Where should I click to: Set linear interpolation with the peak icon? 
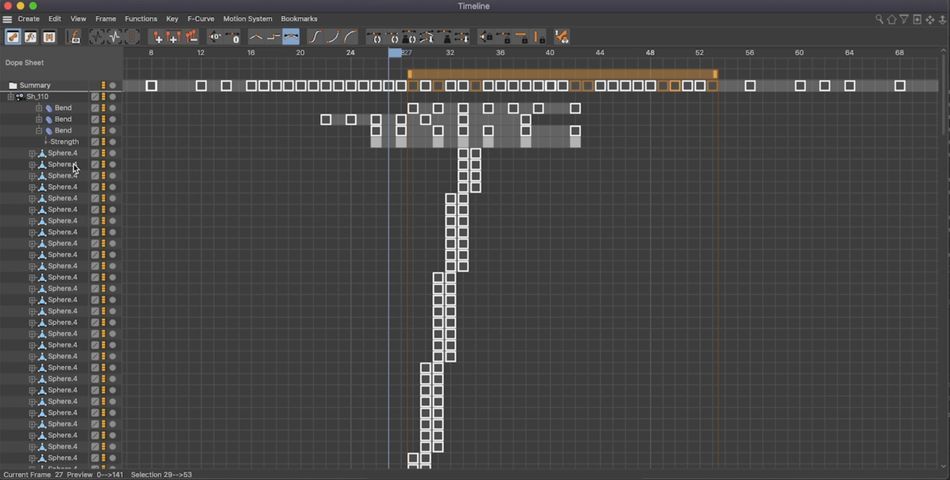[x=256, y=37]
